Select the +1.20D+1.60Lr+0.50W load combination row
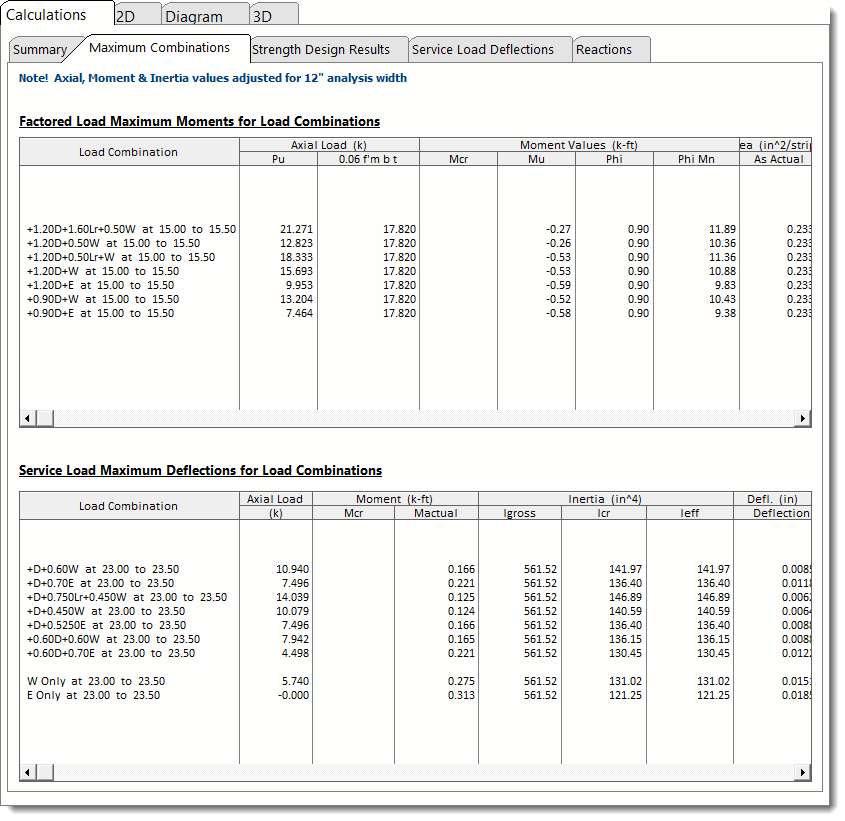Screen dimensions: 845x821 click(131, 229)
